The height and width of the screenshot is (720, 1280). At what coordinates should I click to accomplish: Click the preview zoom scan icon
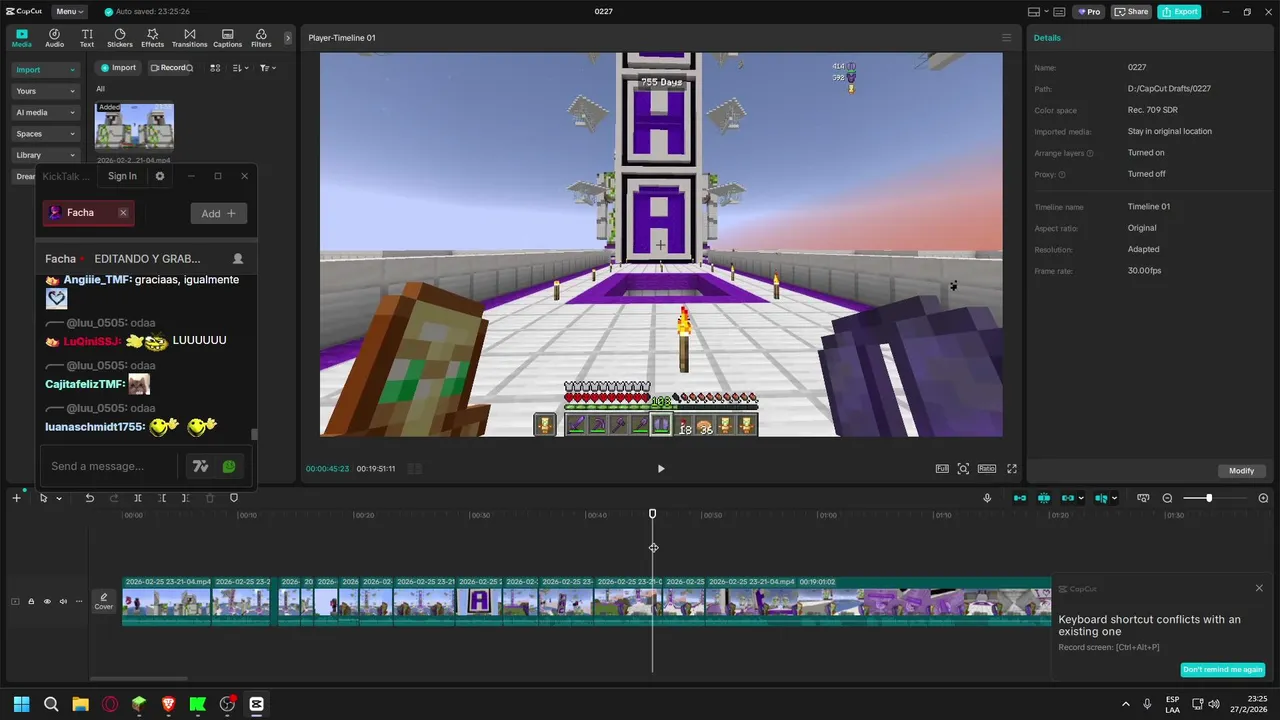[963, 468]
